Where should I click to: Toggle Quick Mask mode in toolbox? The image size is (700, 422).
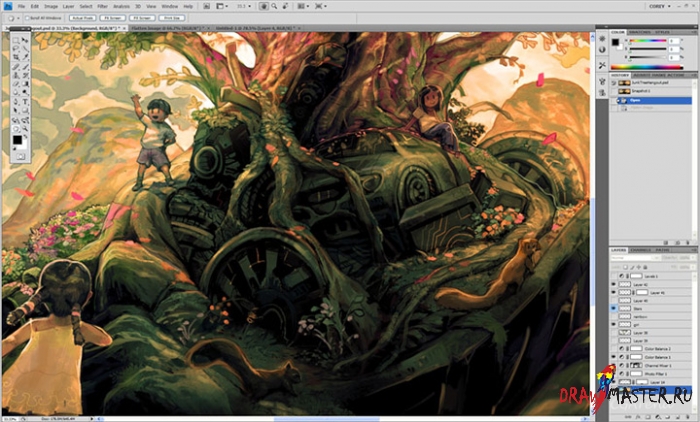21,156
